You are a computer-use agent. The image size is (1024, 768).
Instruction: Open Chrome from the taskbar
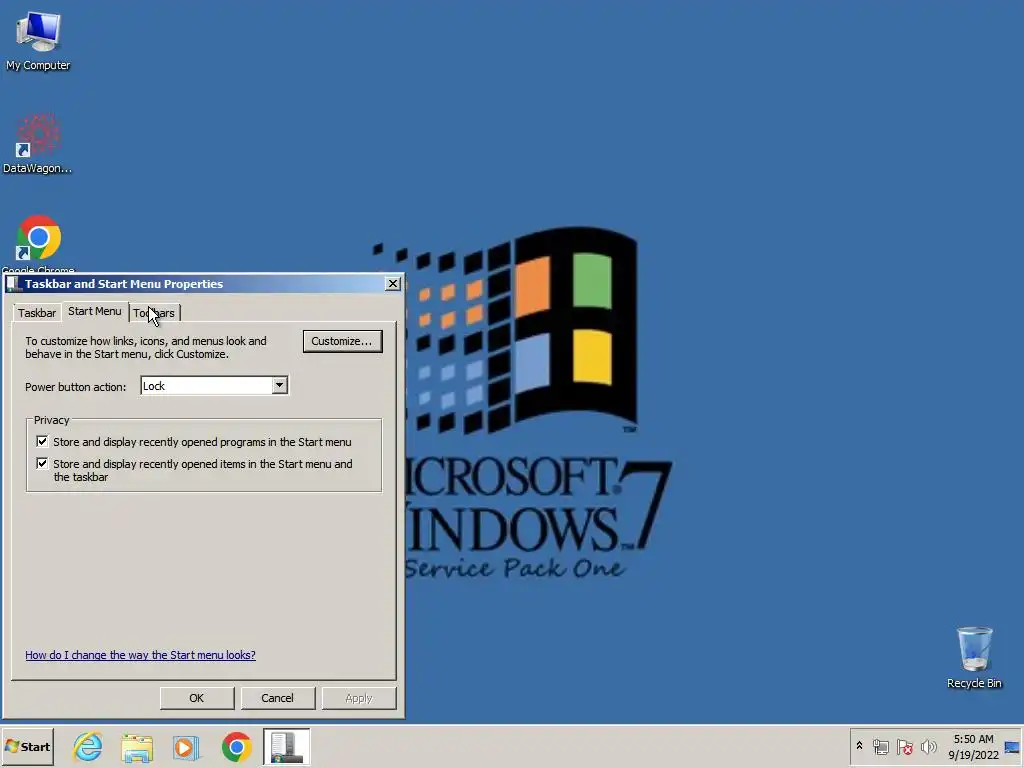[236, 747]
